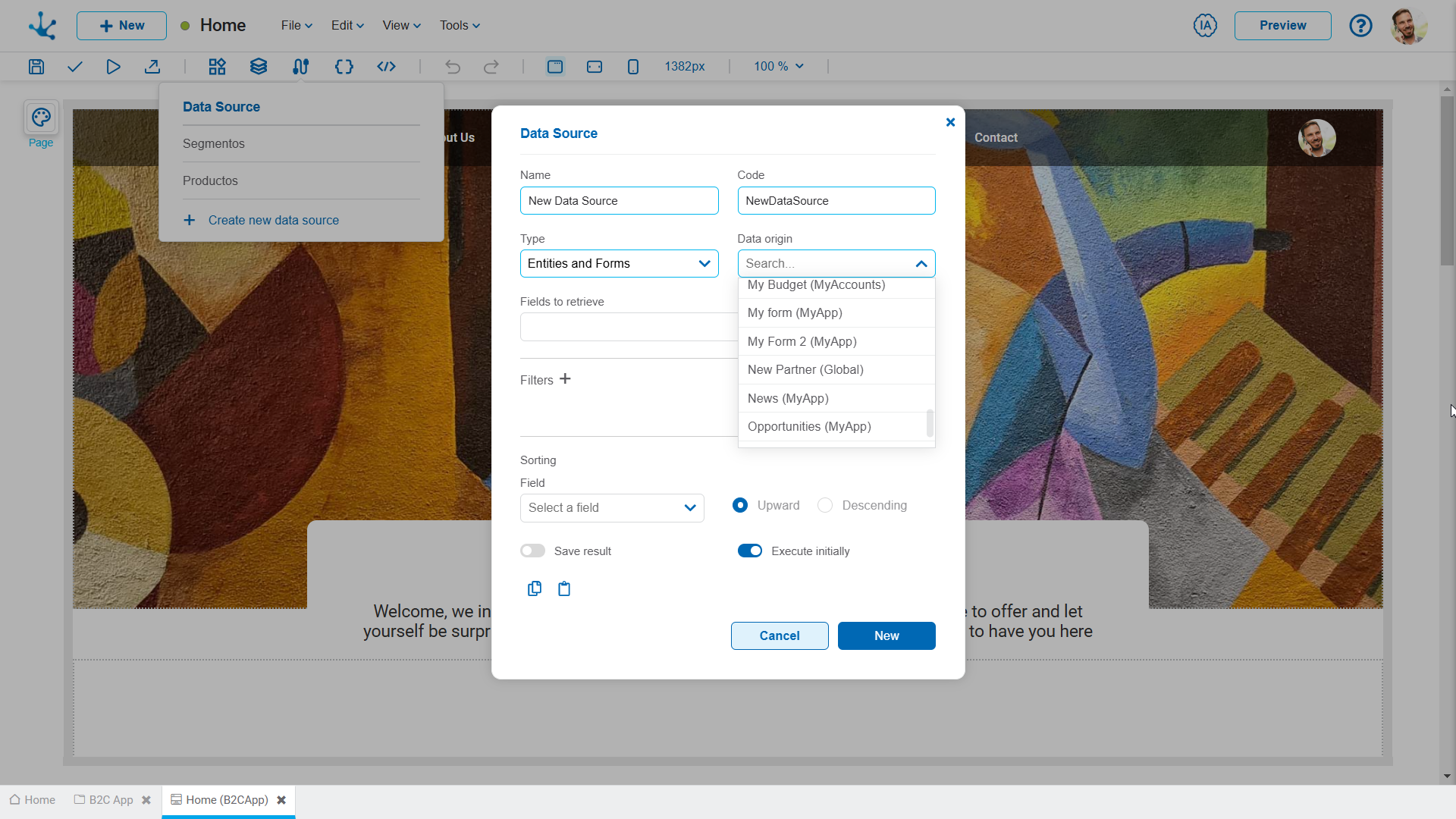Screen dimensions: 1456x819
Task: Toggle the Save result switch
Action: [532, 551]
